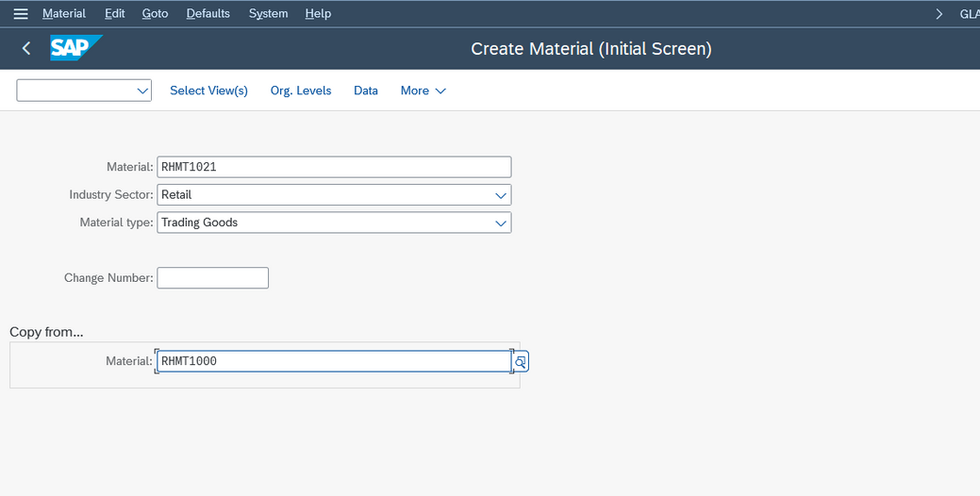980x496 pixels.
Task: Click the Create Material (Initial Screen) title
Action: click(x=591, y=49)
